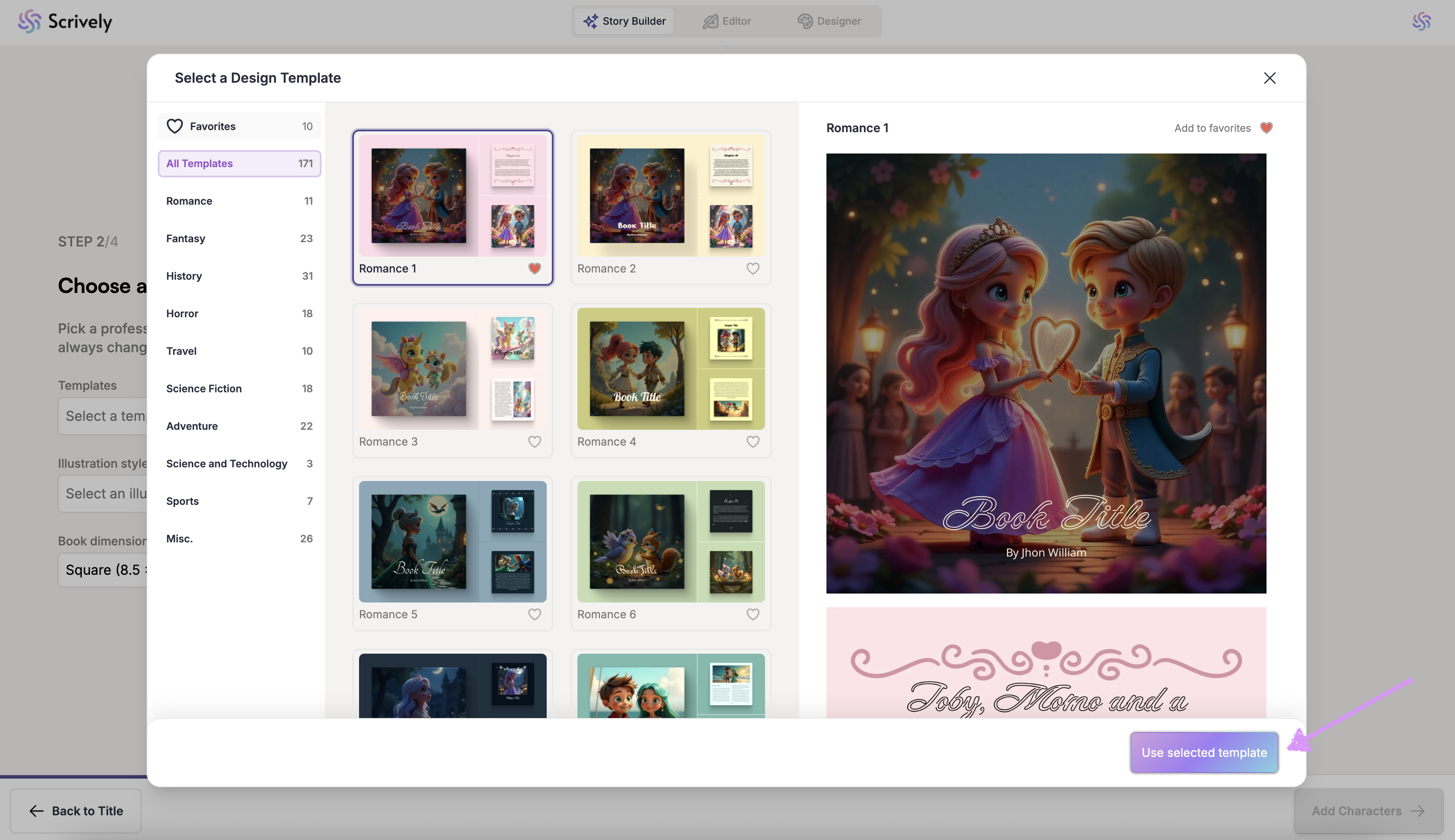
Task: Select the Romance 5 template thumbnail
Action: (452, 541)
